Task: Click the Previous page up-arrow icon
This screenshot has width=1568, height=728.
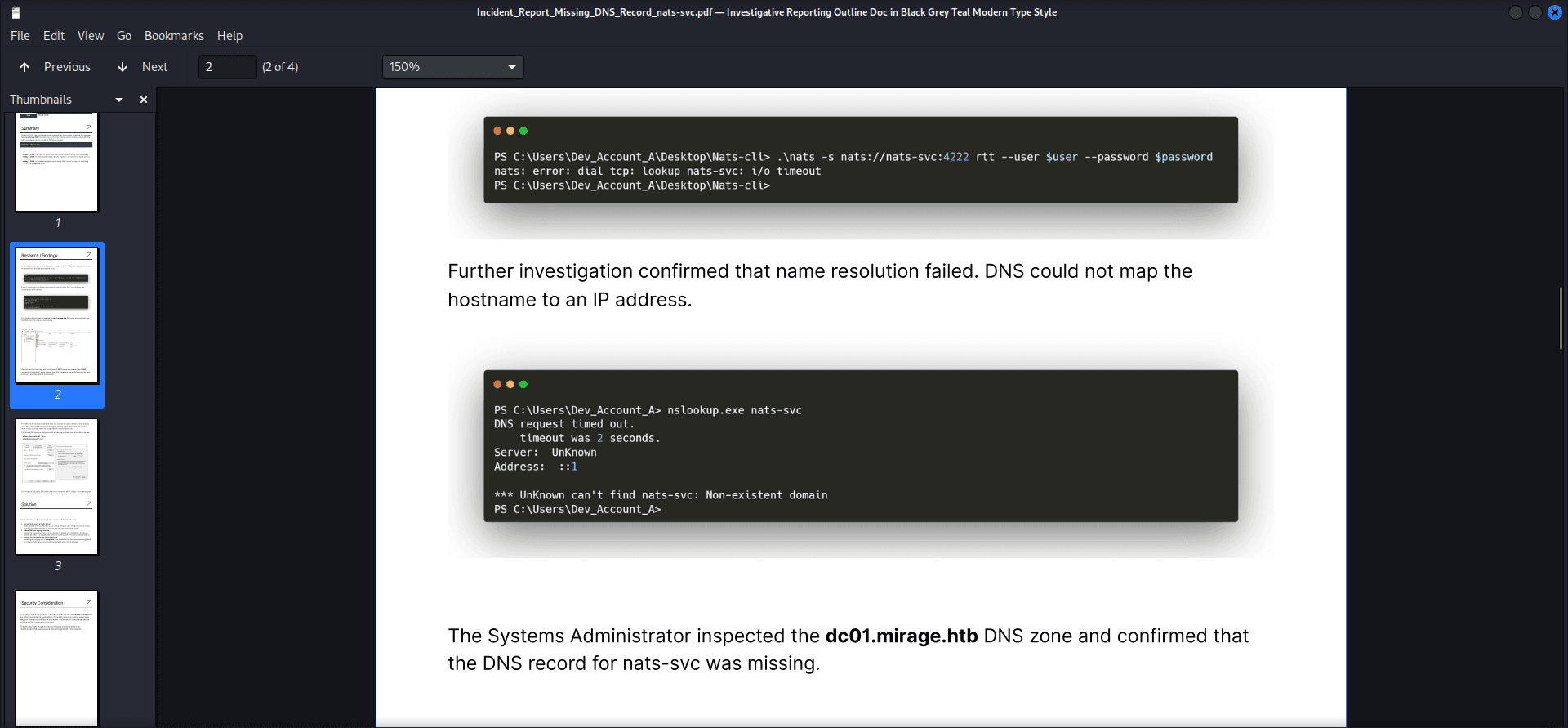Action: (x=24, y=67)
